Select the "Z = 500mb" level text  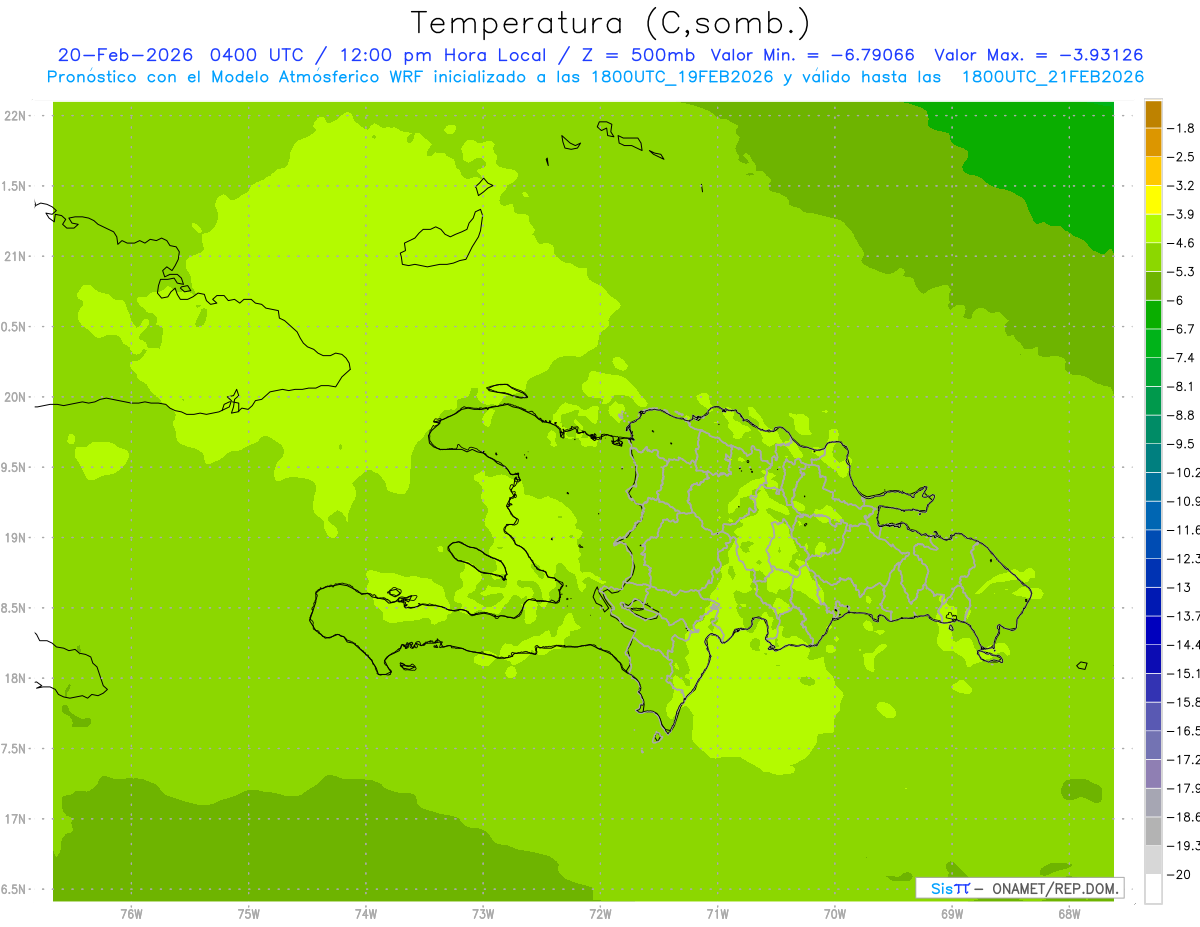tap(639, 55)
